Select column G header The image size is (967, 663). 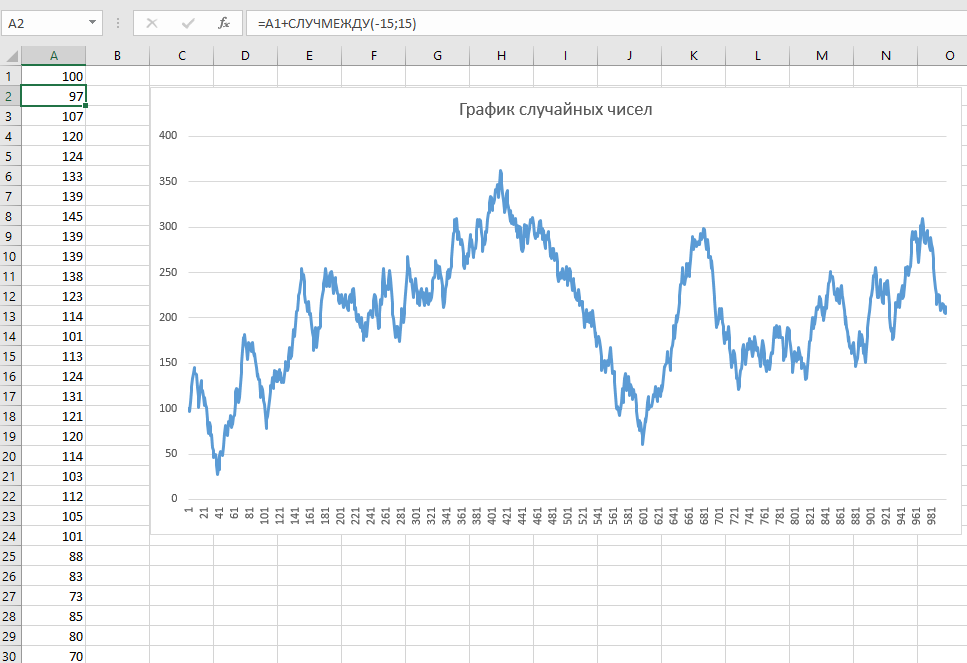tap(438, 56)
